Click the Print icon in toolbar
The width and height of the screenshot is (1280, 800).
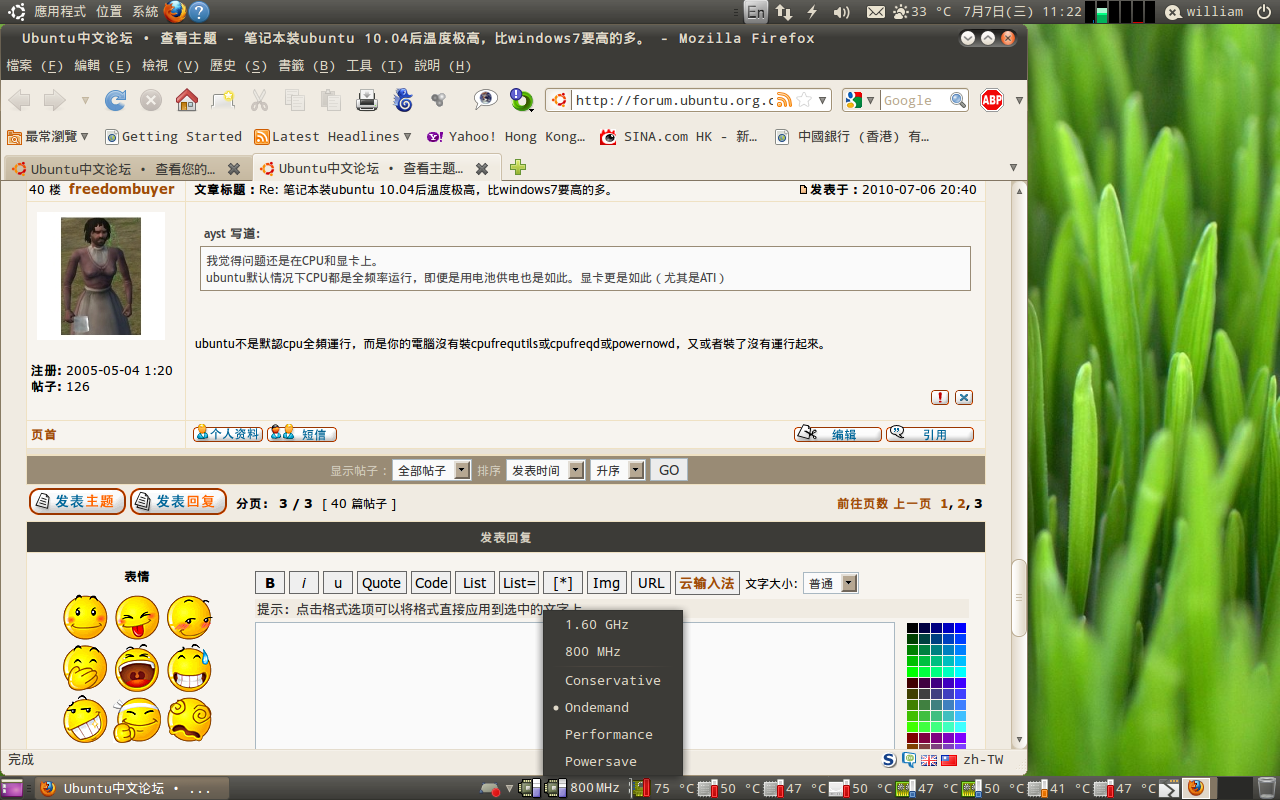point(367,100)
